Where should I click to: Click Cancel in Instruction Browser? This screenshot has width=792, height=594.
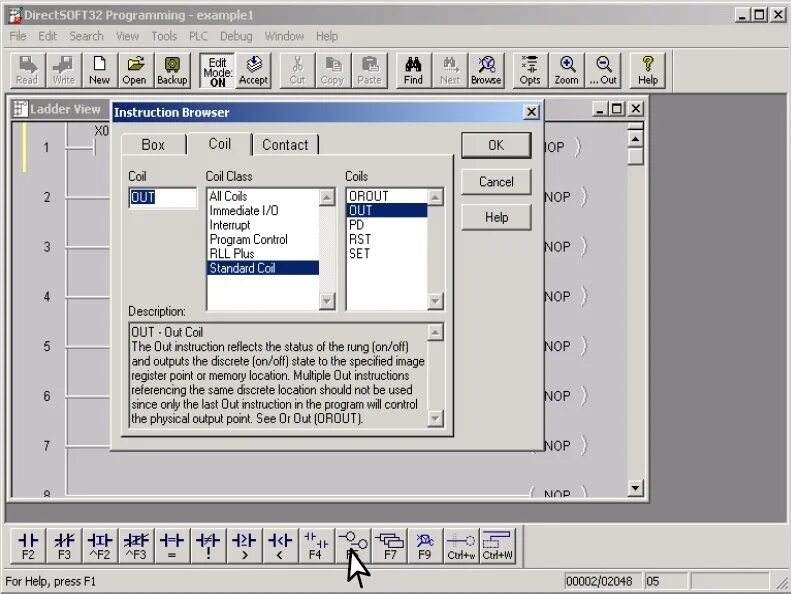pyautogui.click(x=496, y=182)
